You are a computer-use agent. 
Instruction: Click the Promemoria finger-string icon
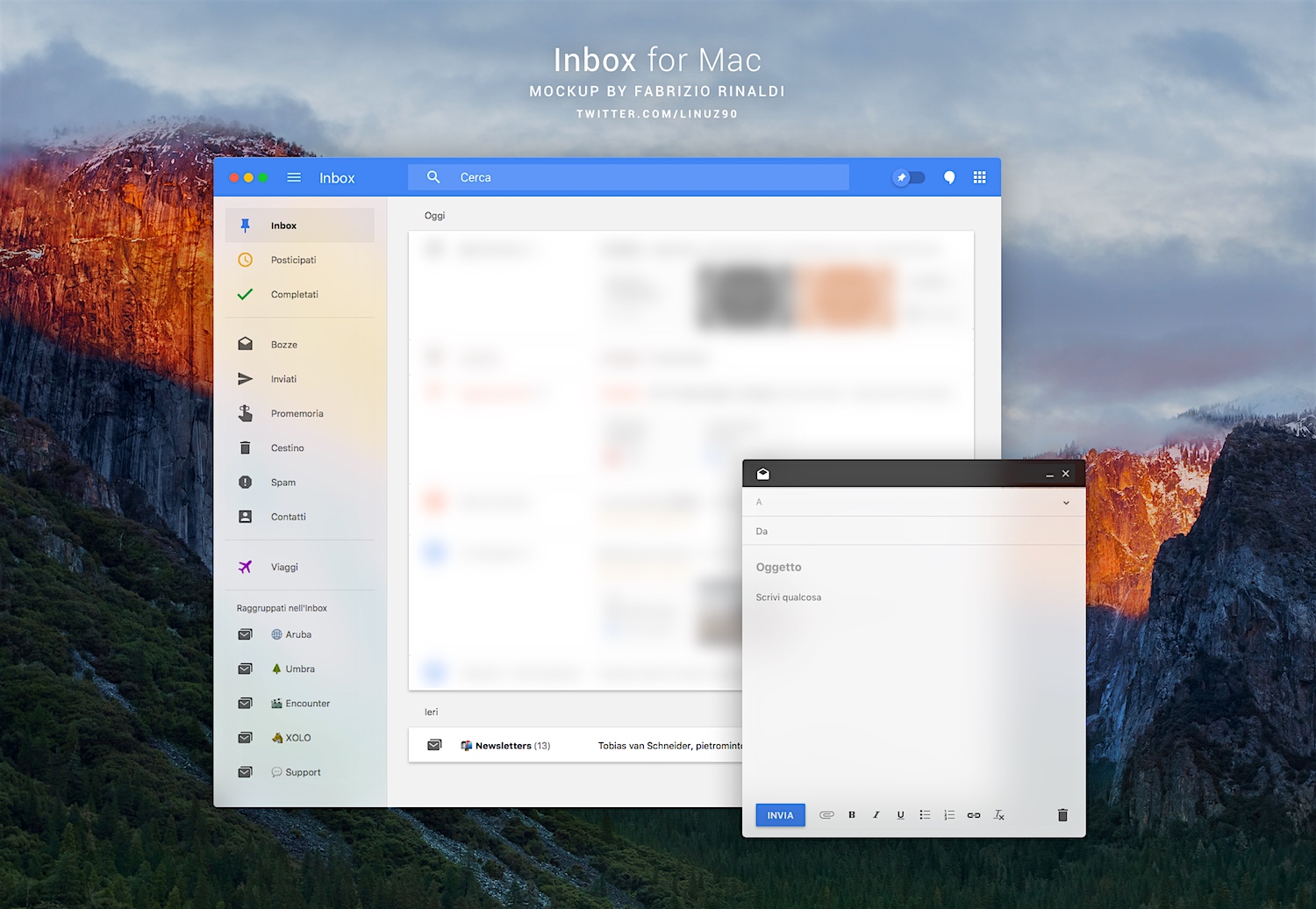point(246,412)
